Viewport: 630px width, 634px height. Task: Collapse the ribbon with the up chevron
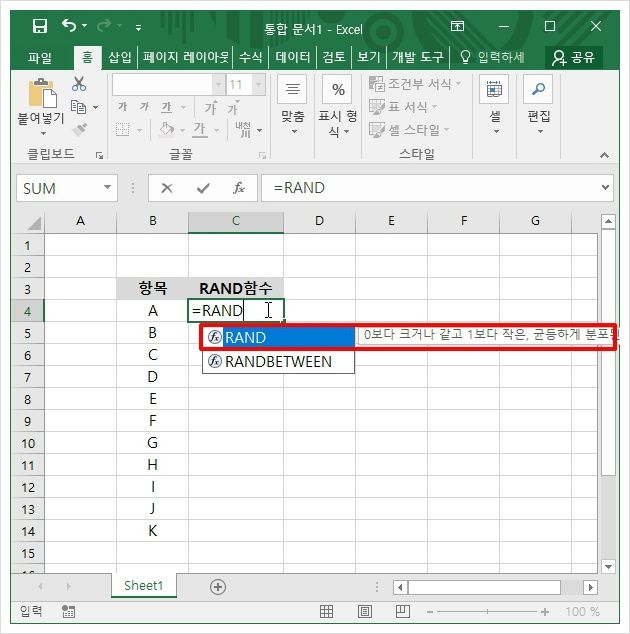[604, 155]
